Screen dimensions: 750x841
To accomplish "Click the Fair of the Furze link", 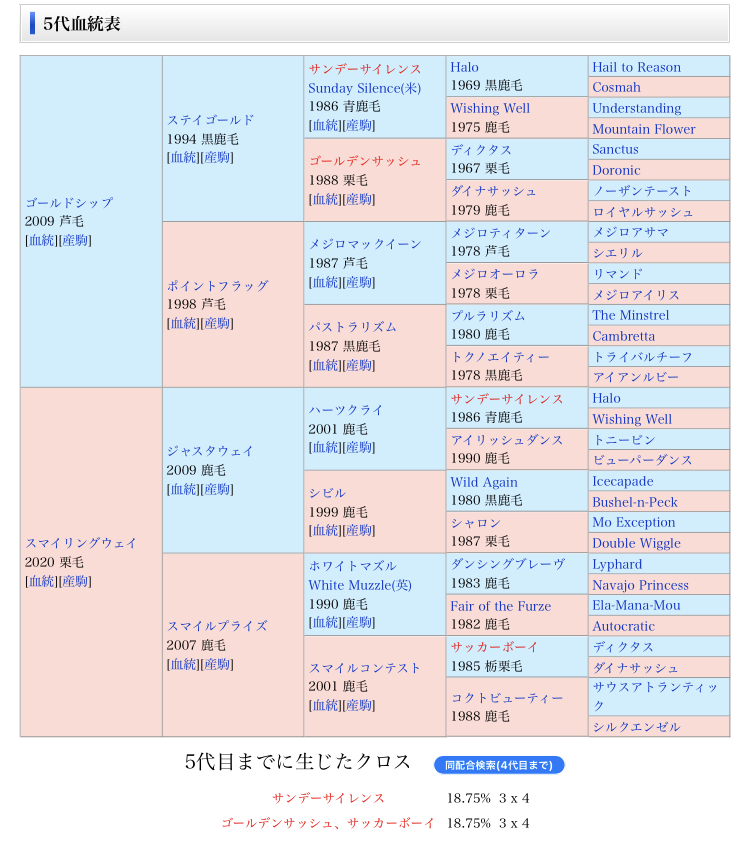I will 501,605.
